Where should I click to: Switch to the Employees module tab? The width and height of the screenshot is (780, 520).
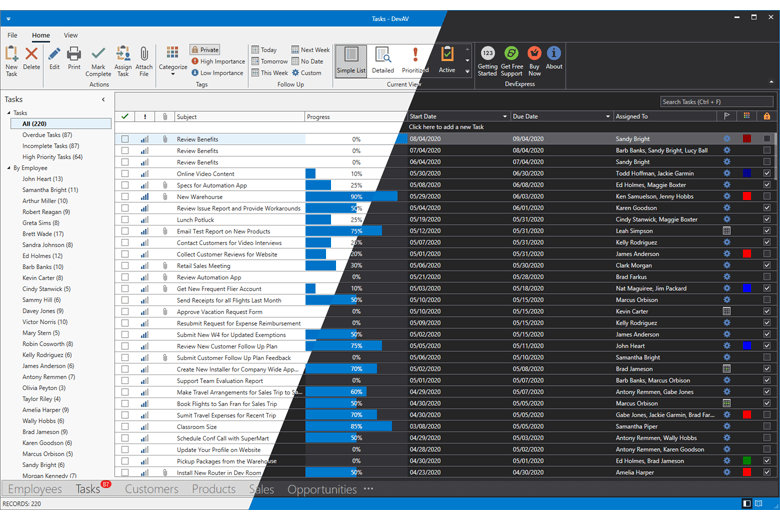coord(35,489)
